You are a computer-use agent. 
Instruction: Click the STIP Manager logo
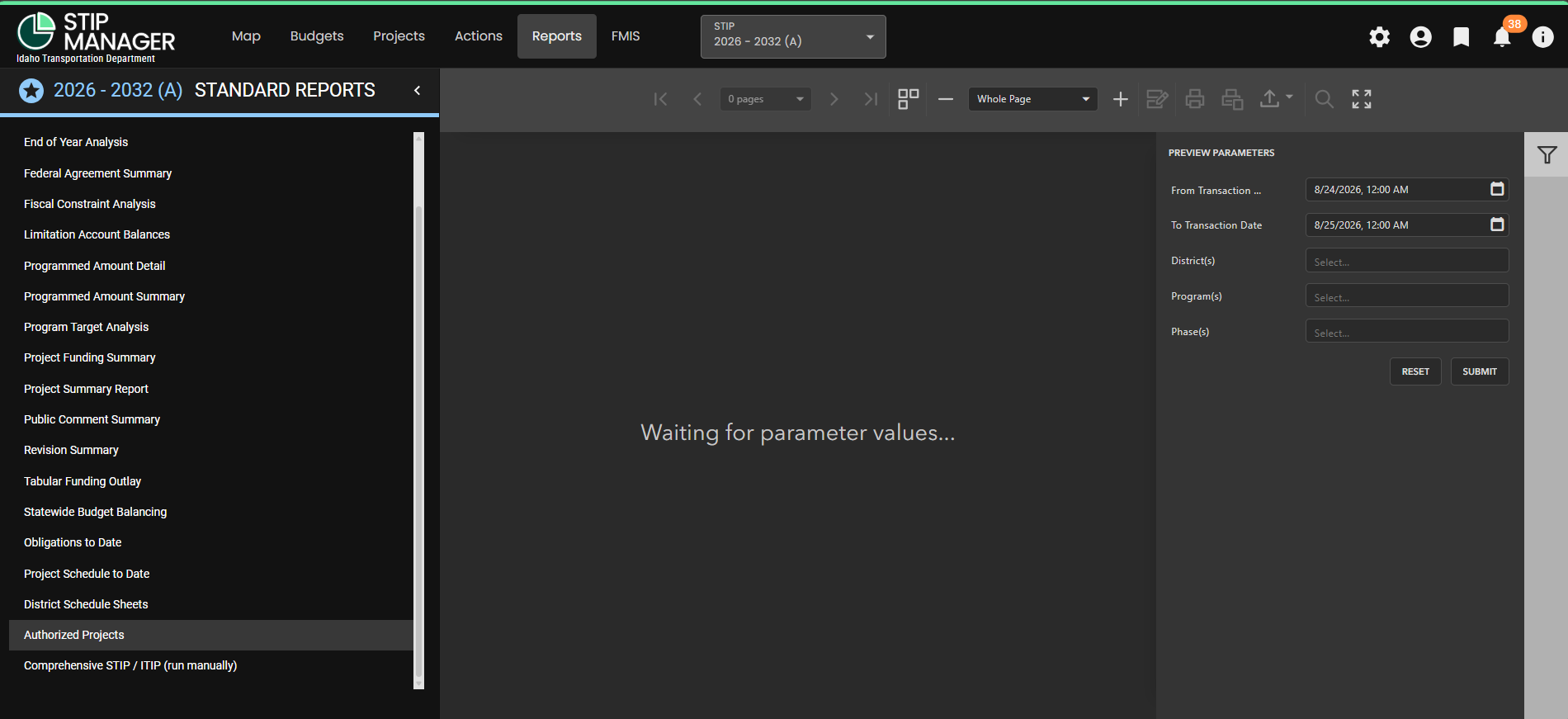tap(96, 37)
